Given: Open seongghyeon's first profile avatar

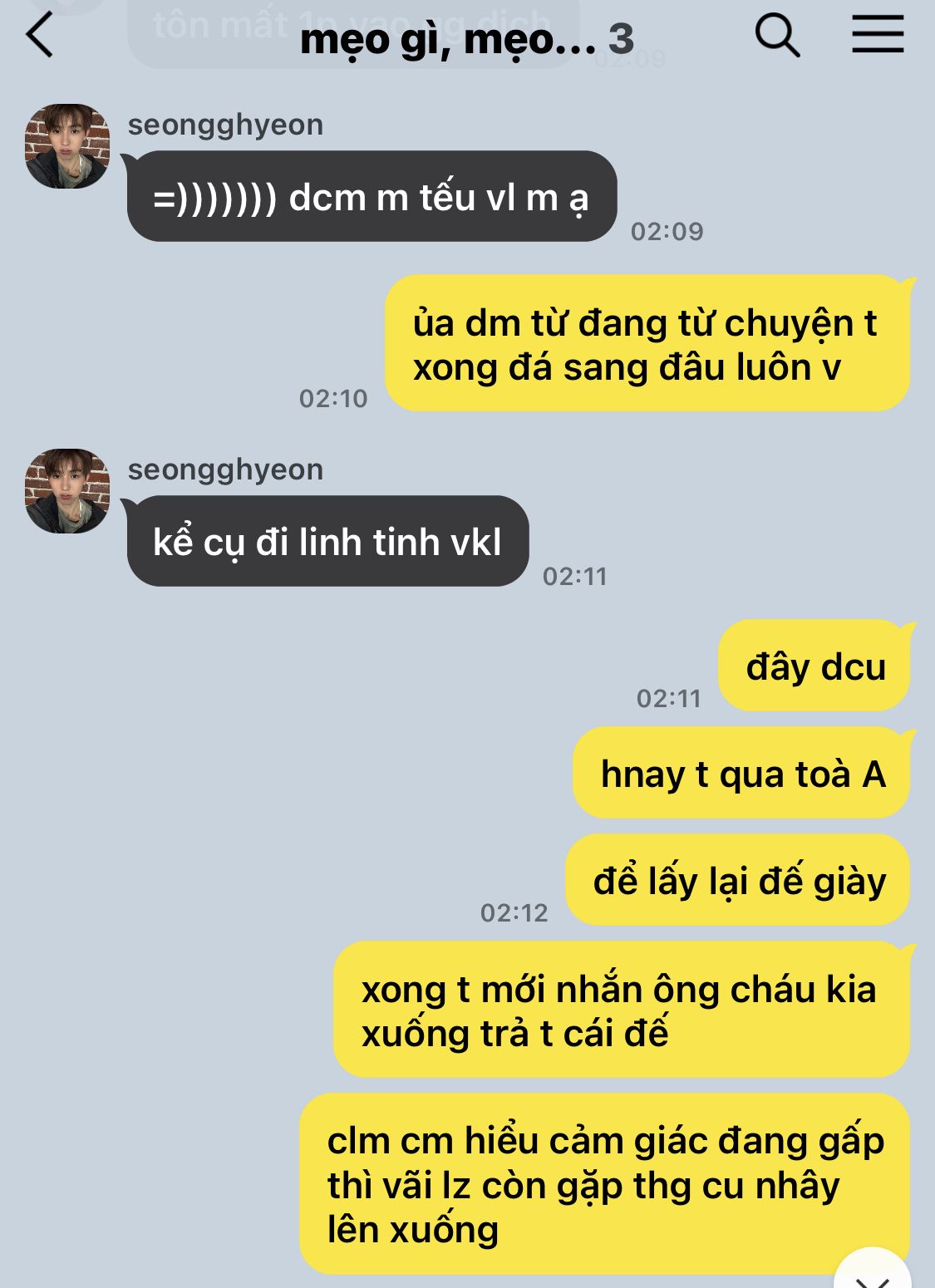Looking at the screenshot, I should pyautogui.click(x=67, y=146).
